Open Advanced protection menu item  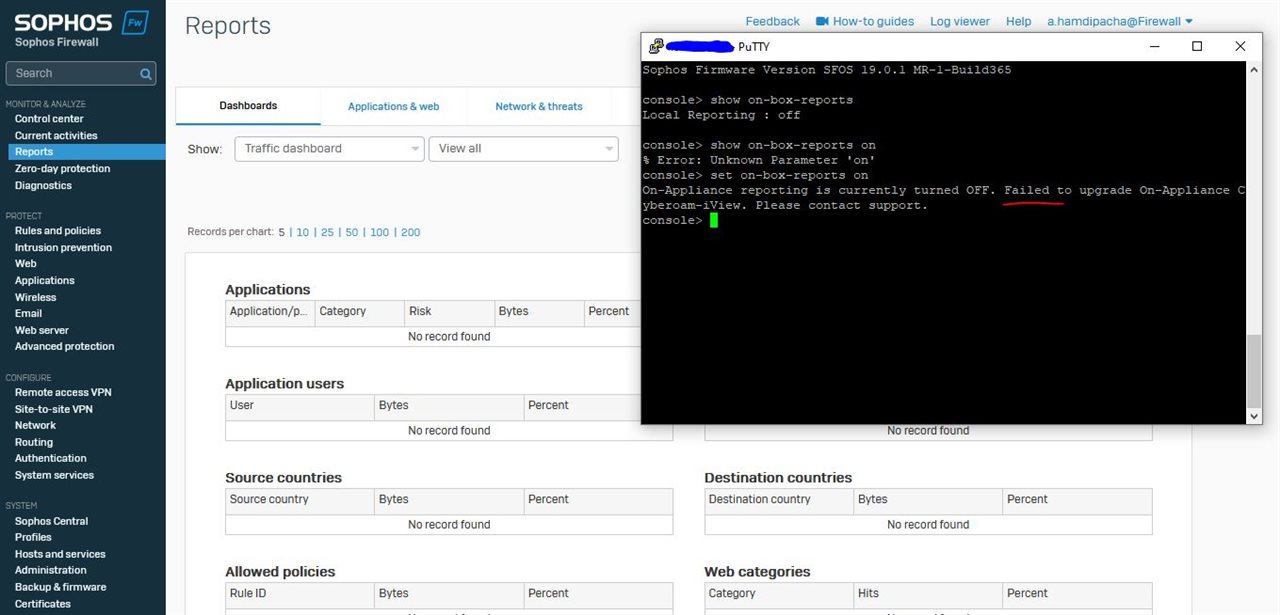tap(64, 347)
